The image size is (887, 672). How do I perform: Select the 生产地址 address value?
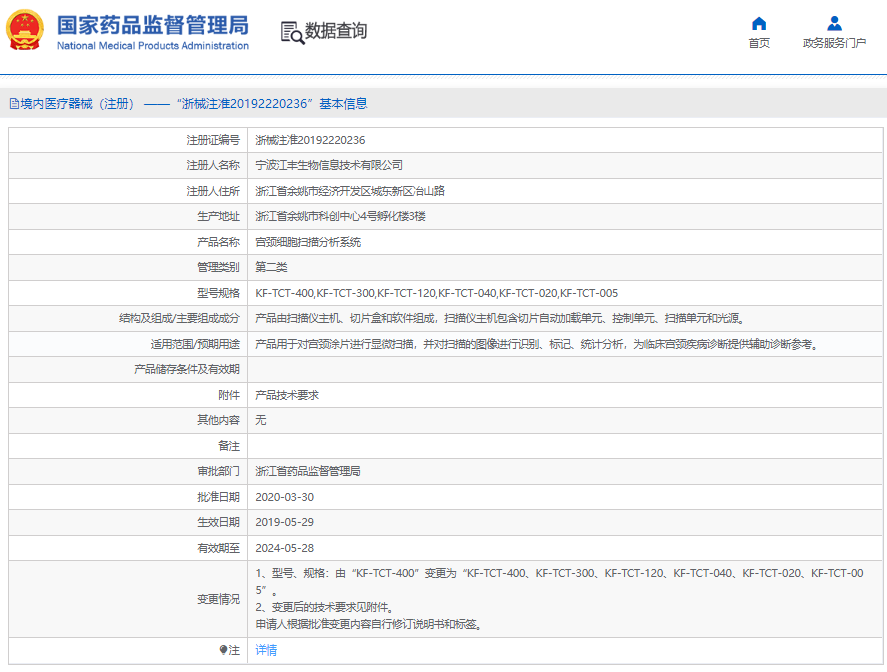click(x=340, y=216)
